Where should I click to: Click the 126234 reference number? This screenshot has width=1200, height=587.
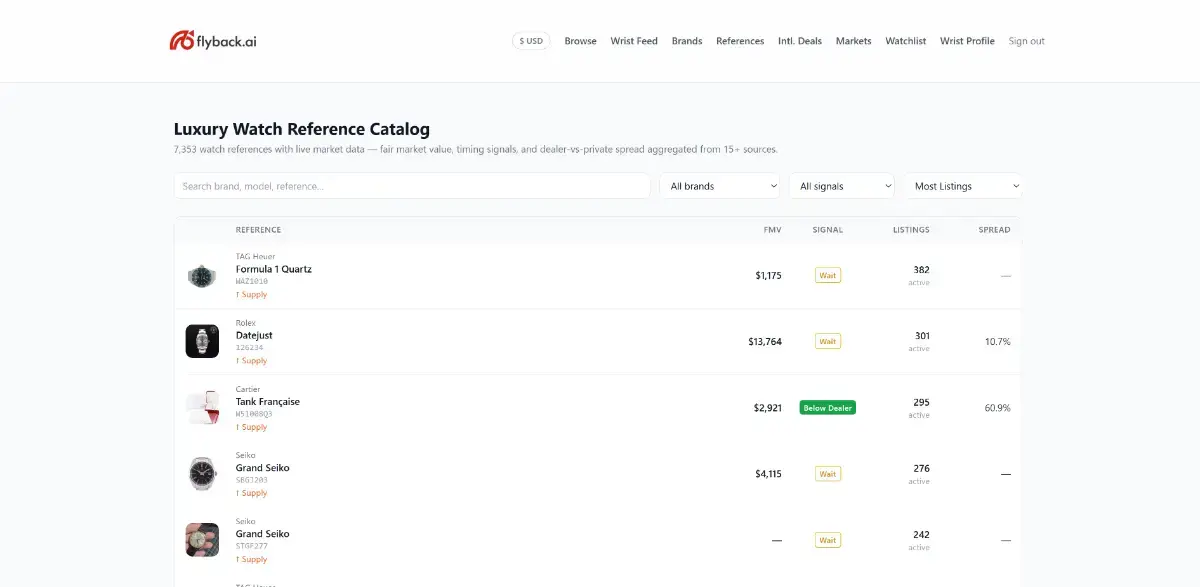250,348
